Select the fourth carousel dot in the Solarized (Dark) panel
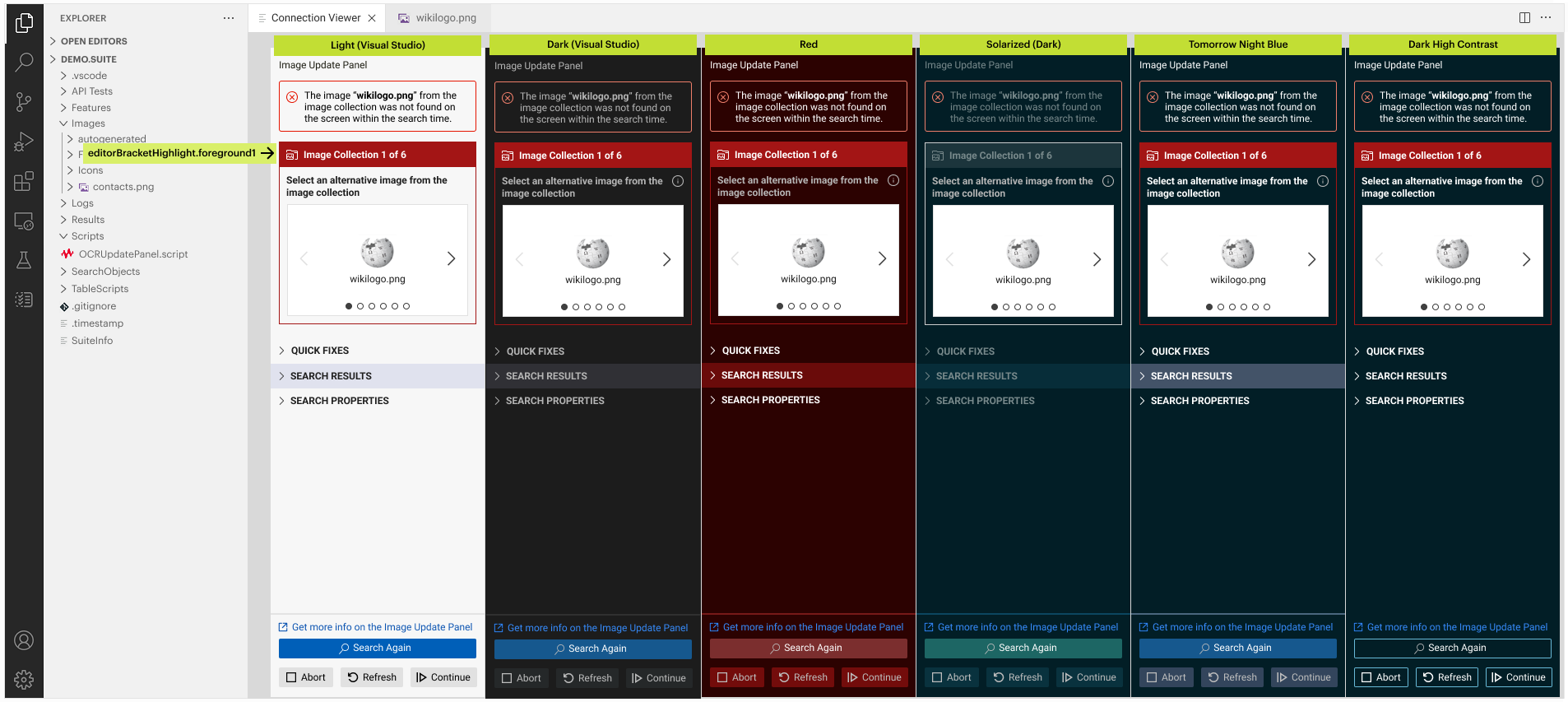 1029,307
